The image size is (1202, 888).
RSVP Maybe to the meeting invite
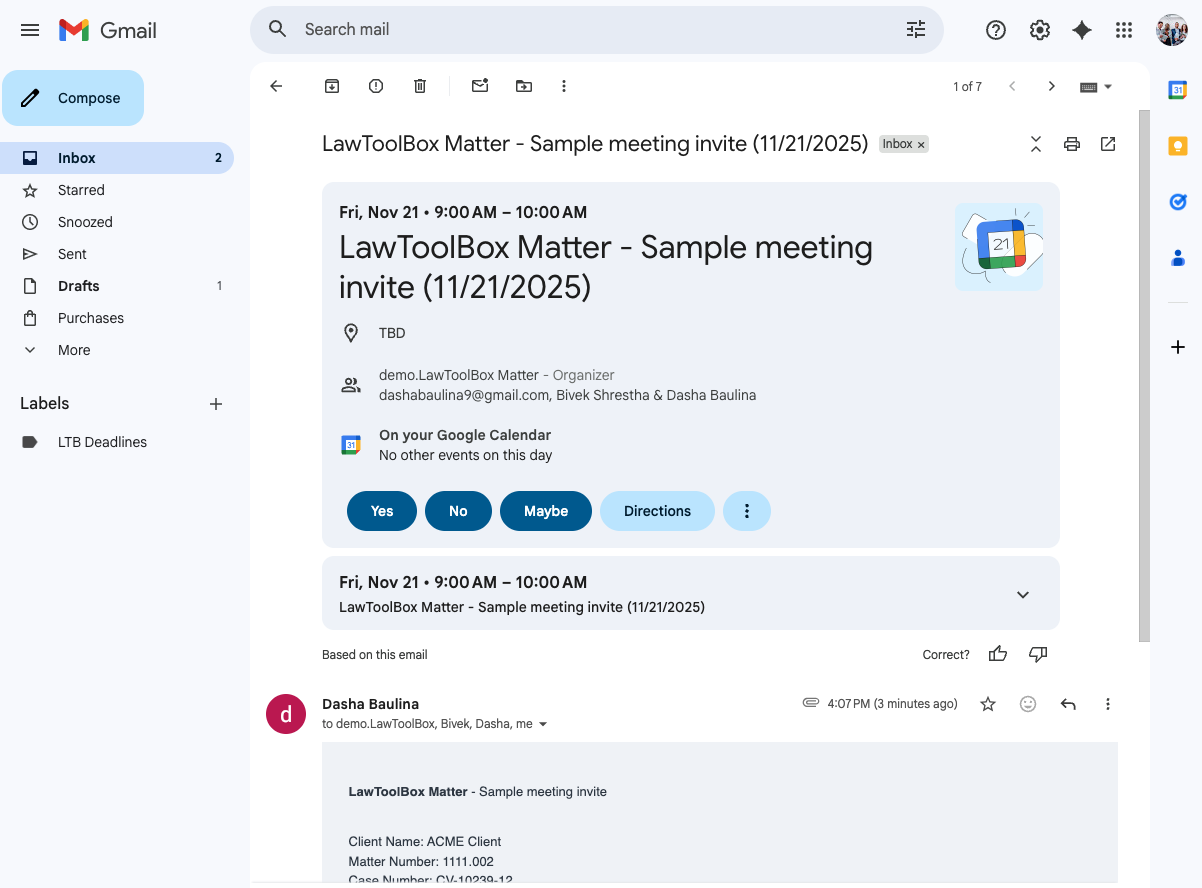pos(546,511)
